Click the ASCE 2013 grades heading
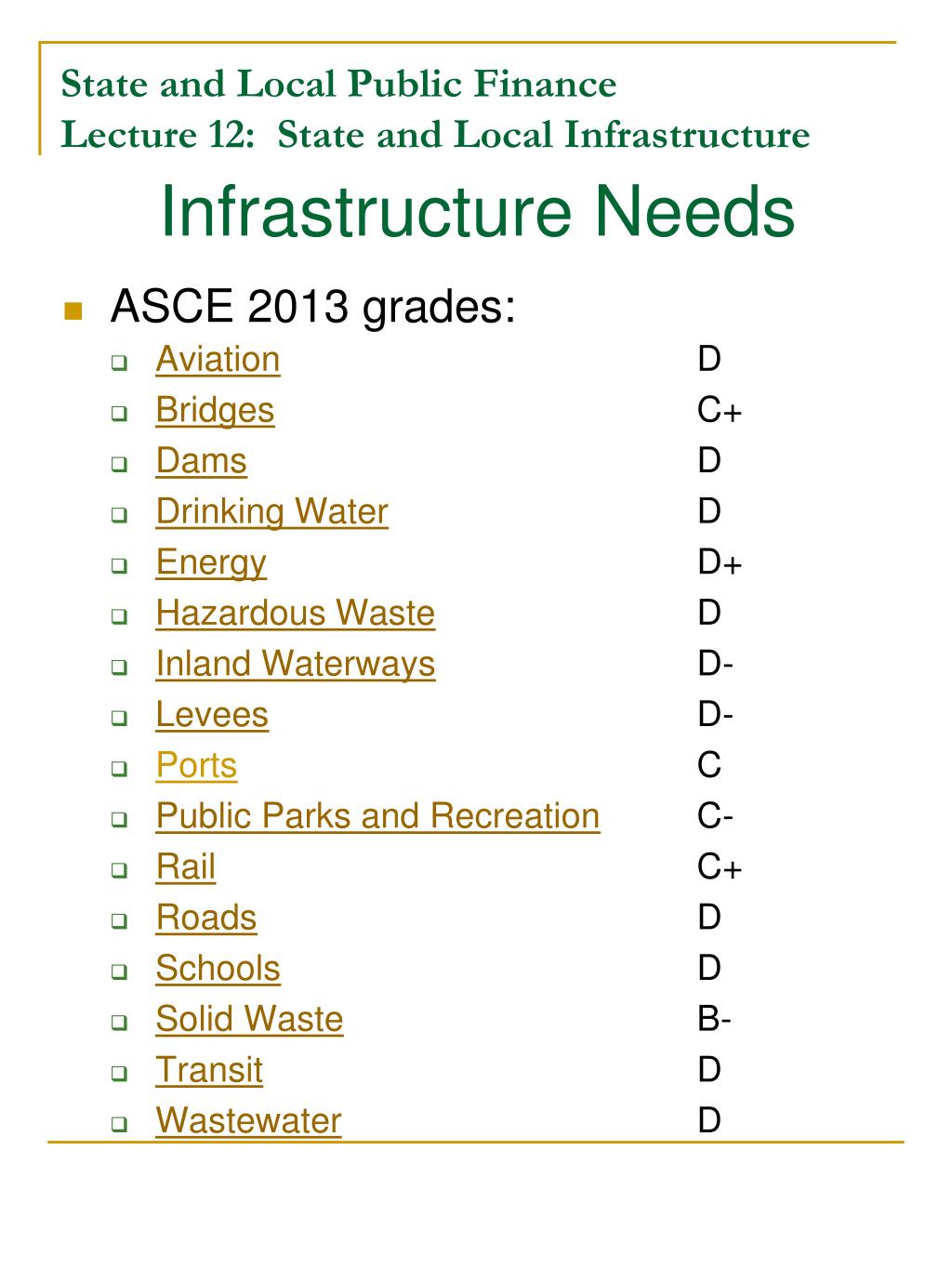 312,307
